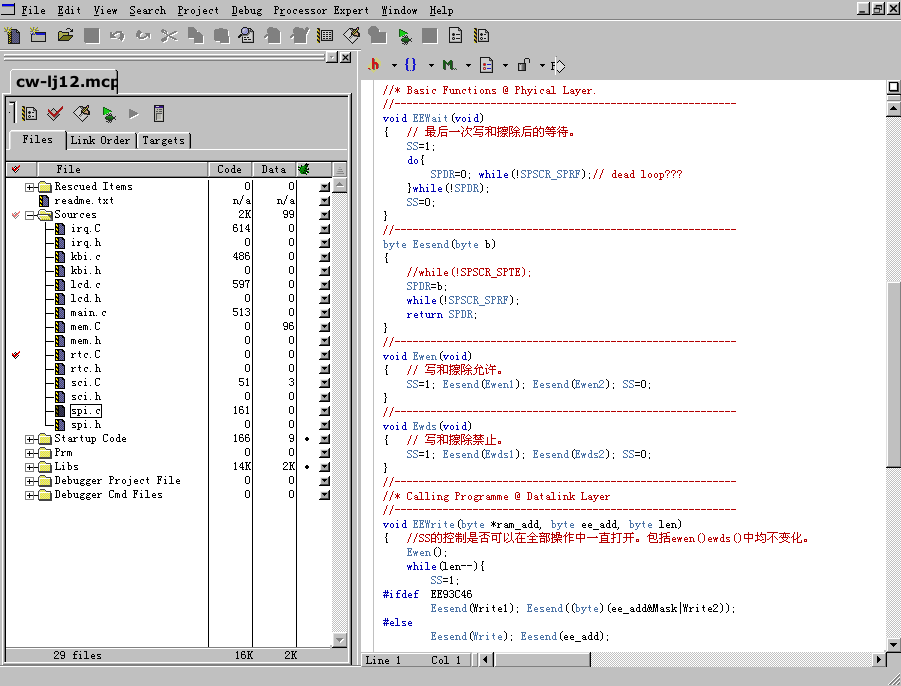The width and height of the screenshot is (901, 686).
Task: Expand the Startup Code folder
Action: point(30,439)
